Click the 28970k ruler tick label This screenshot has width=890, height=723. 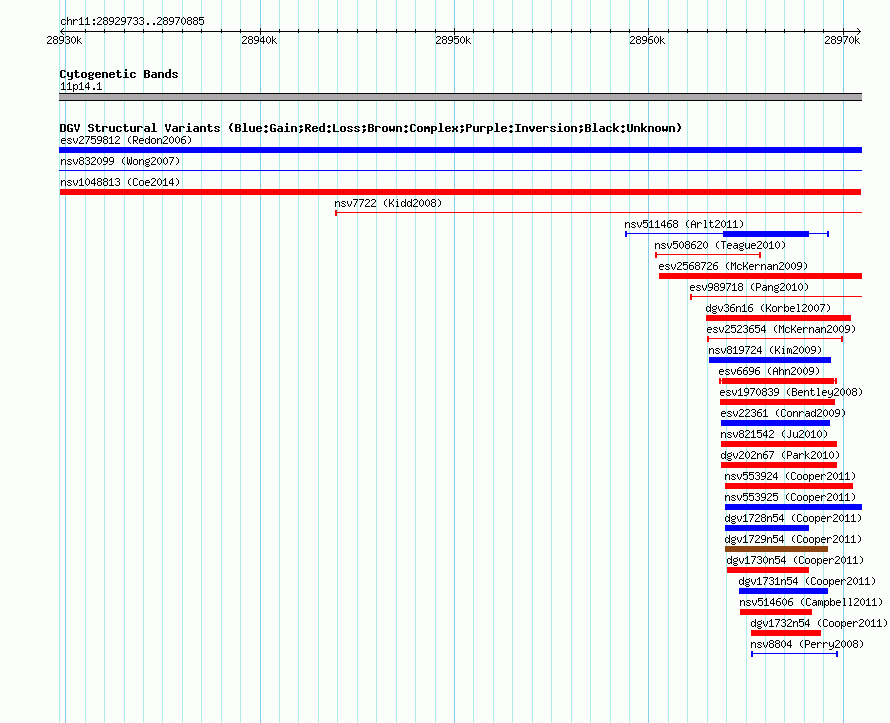(x=842, y=40)
